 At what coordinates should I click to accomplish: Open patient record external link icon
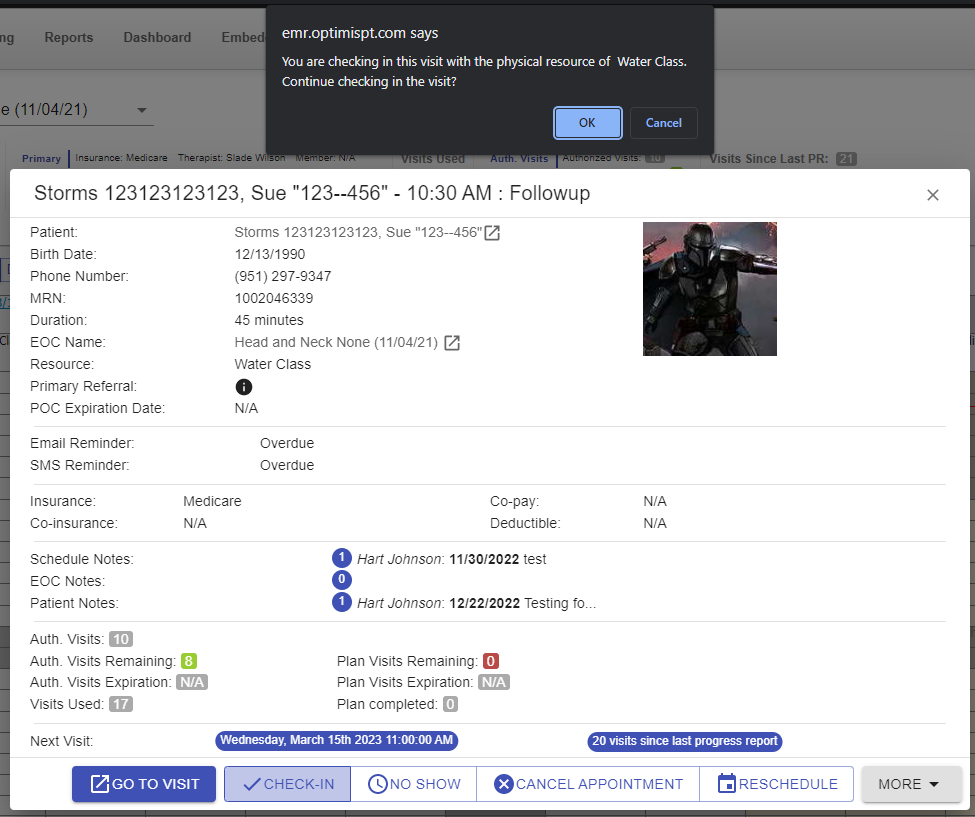coord(492,233)
